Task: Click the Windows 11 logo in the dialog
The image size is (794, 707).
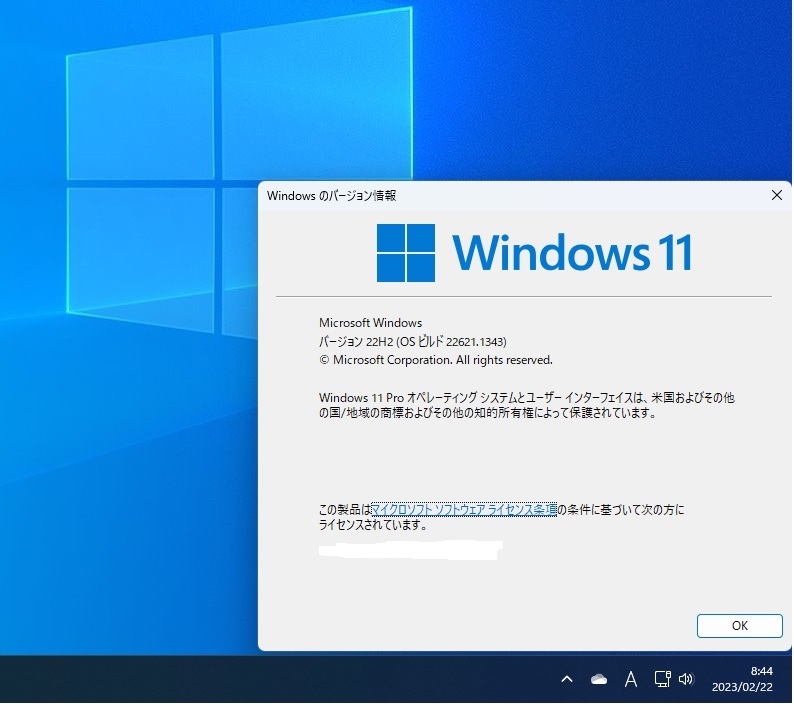Action: click(534, 253)
